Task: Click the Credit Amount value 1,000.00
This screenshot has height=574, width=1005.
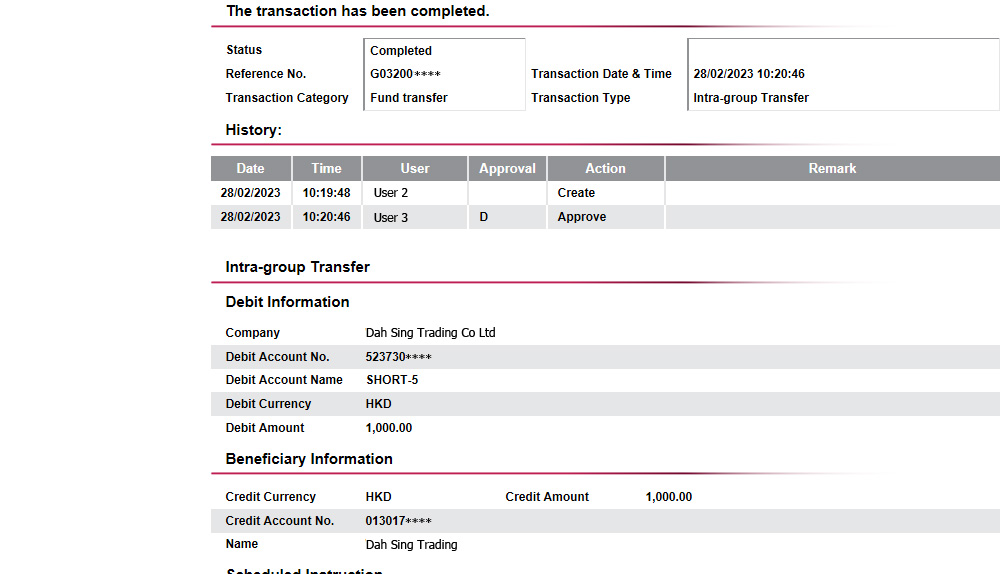Action: point(669,497)
